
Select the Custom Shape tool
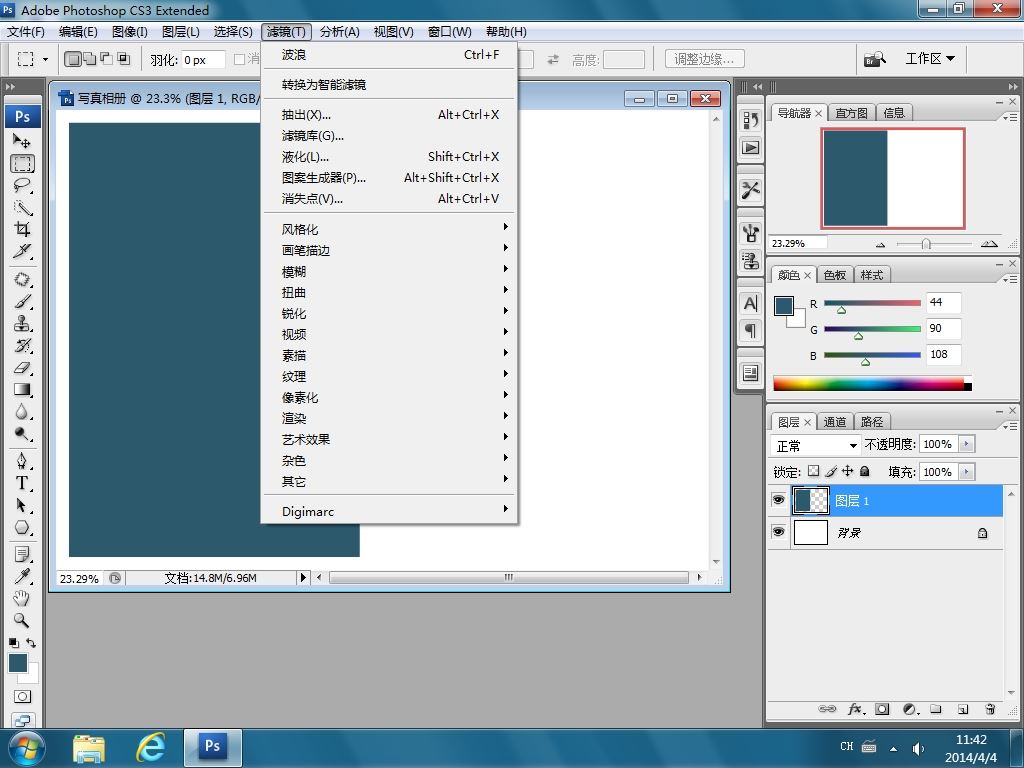pyautogui.click(x=22, y=528)
